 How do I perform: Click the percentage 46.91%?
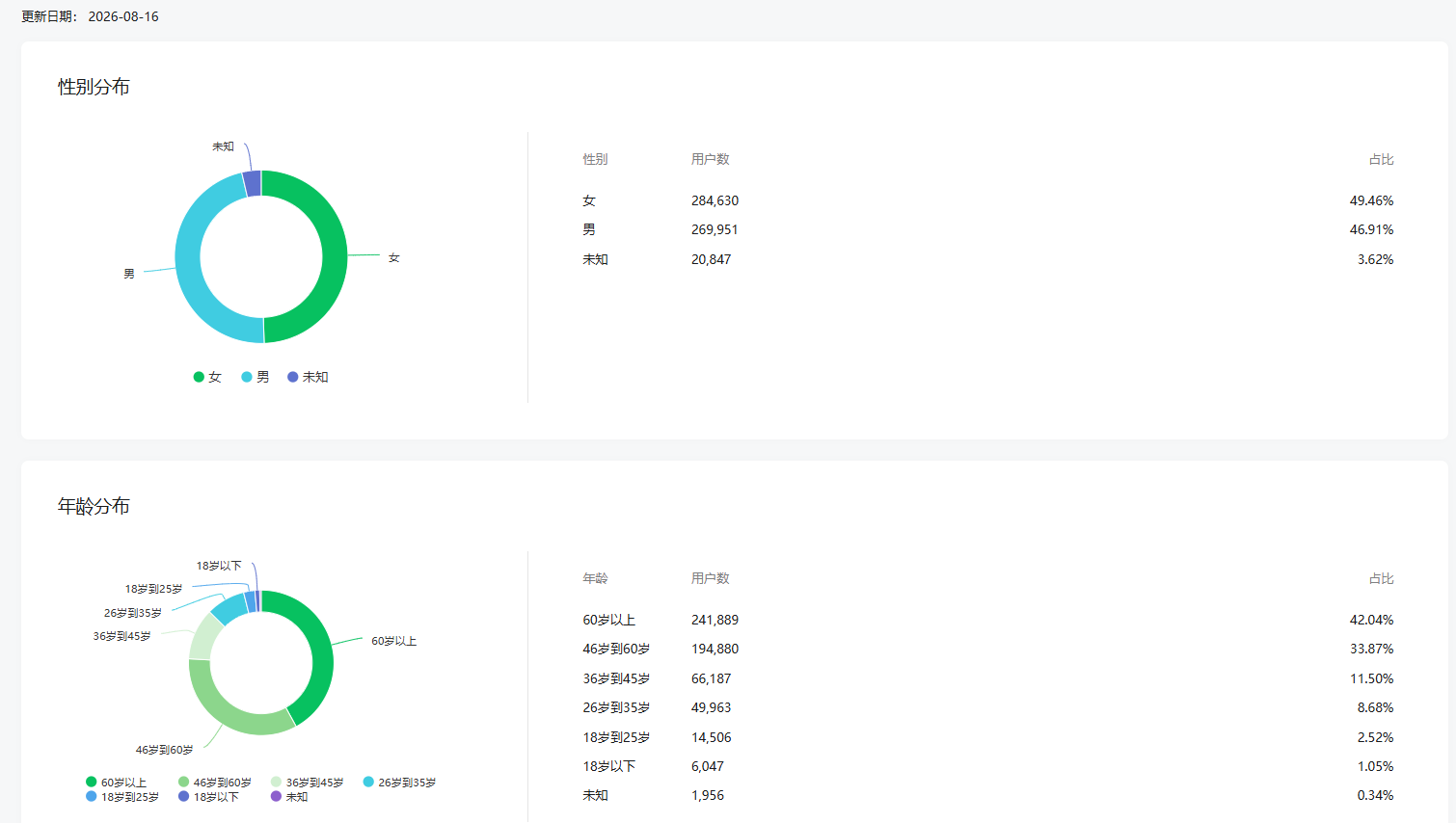click(1371, 229)
